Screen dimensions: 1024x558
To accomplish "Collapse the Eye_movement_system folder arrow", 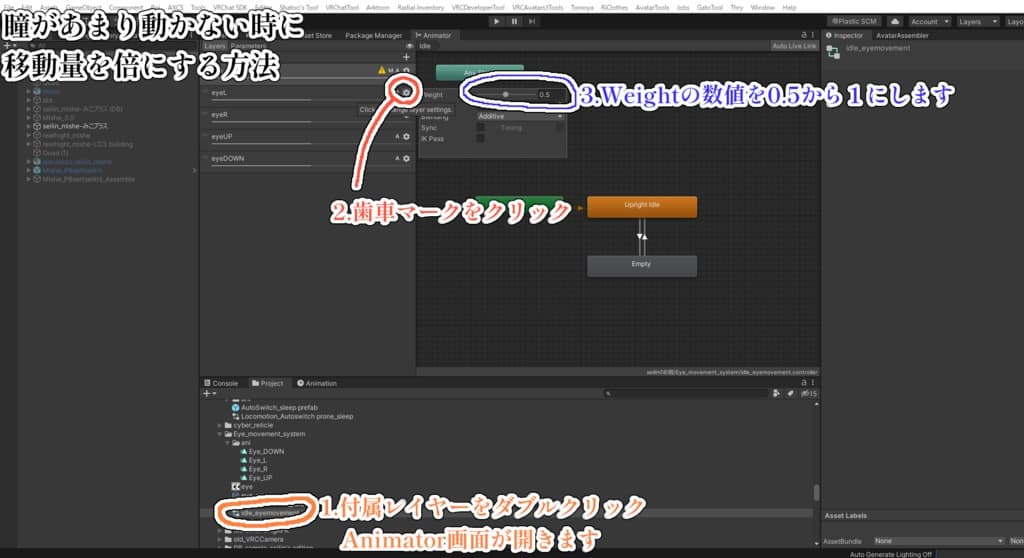I will pyautogui.click(x=220, y=434).
